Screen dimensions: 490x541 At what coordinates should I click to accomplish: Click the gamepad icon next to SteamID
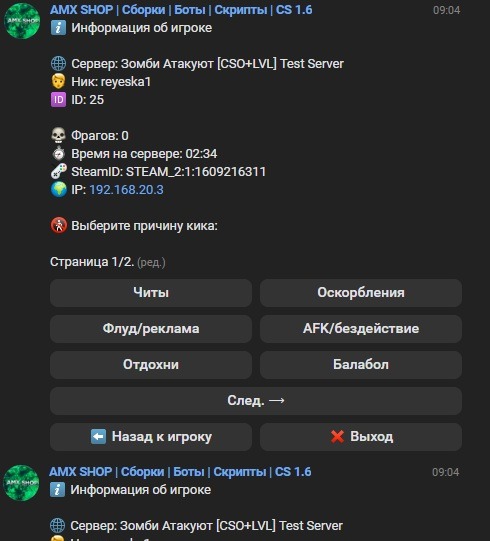[x=59, y=171]
